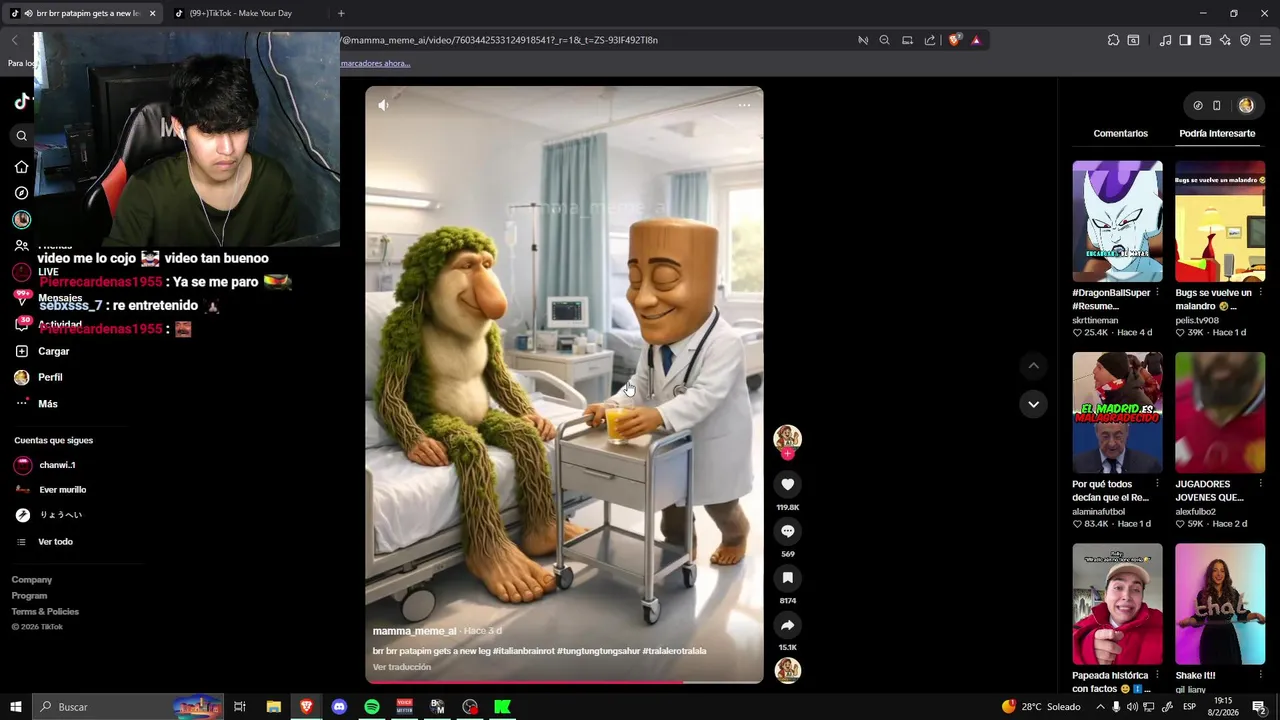The image size is (1280, 720).
Task: Open the Brave Wallet icon
Action: click(x=1205, y=40)
